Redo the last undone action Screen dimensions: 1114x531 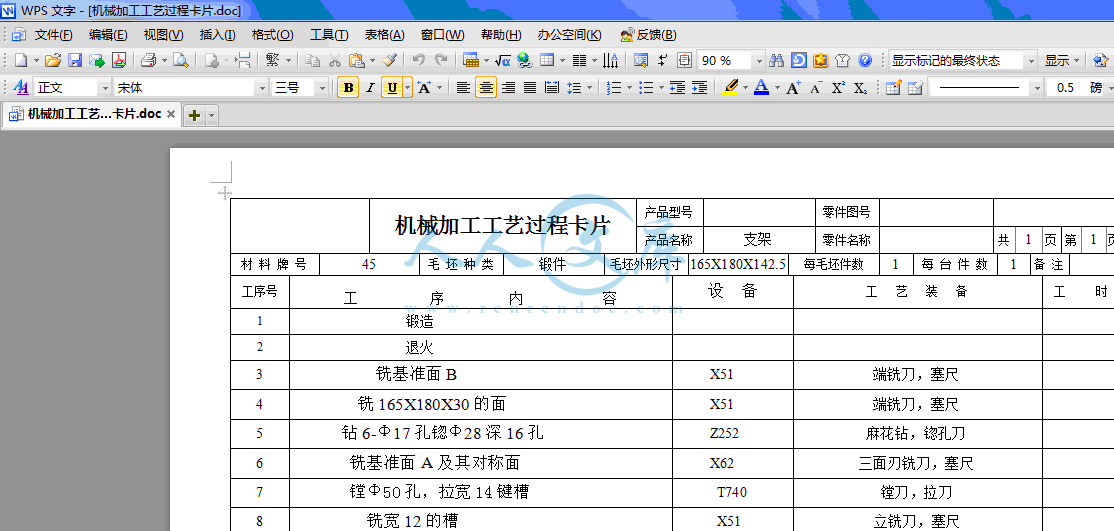coord(441,60)
